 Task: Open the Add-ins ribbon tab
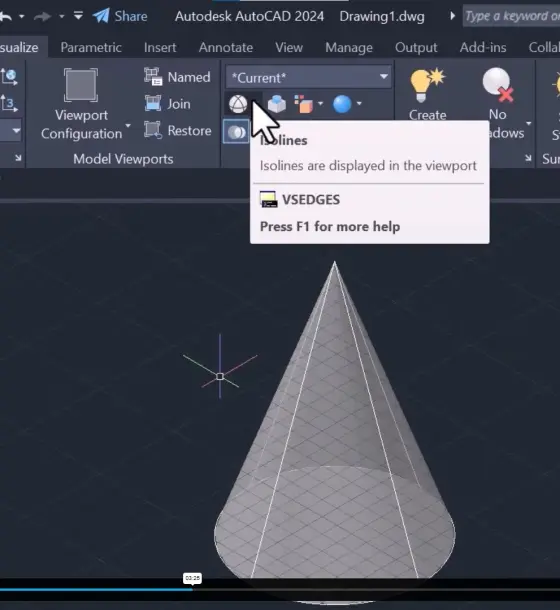pyautogui.click(x=483, y=47)
